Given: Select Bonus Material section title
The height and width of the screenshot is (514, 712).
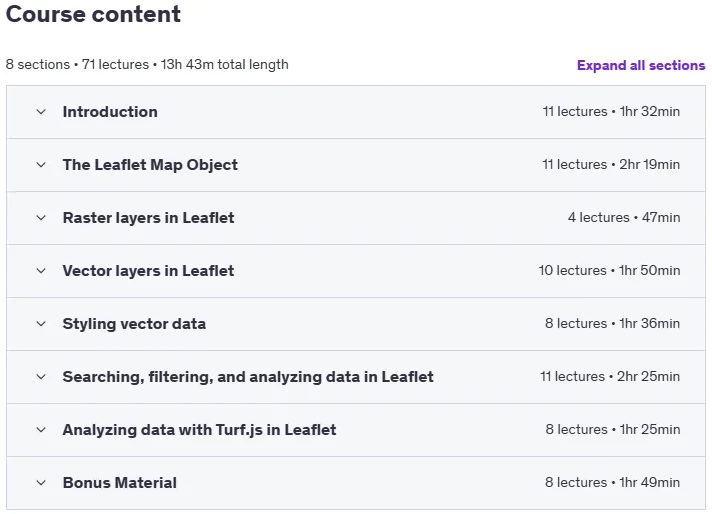Looking at the screenshot, I should [x=119, y=483].
